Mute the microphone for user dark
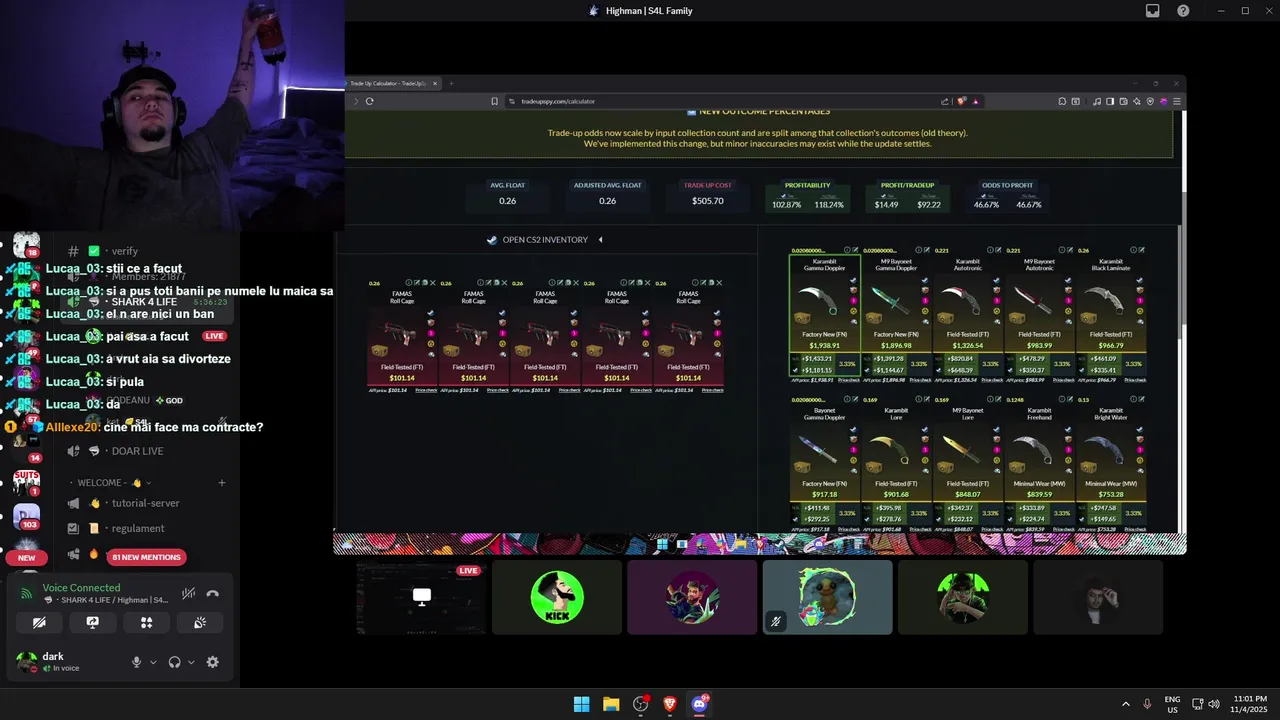Viewport: 1280px width, 720px height. [x=137, y=662]
